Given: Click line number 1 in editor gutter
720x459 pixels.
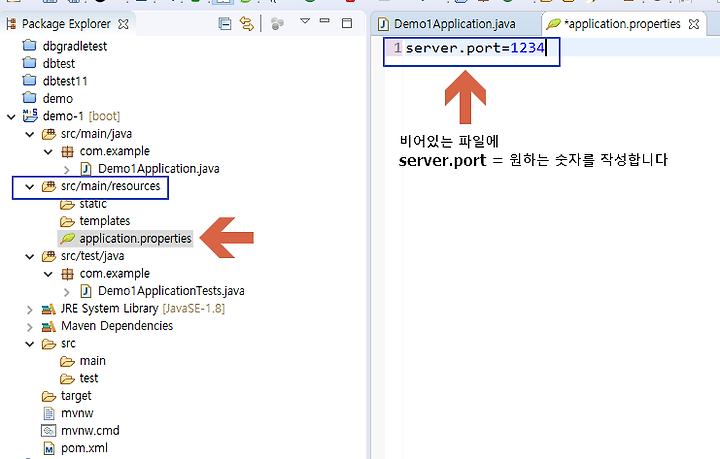Looking at the screenshot, I should (x=397, y=48).
